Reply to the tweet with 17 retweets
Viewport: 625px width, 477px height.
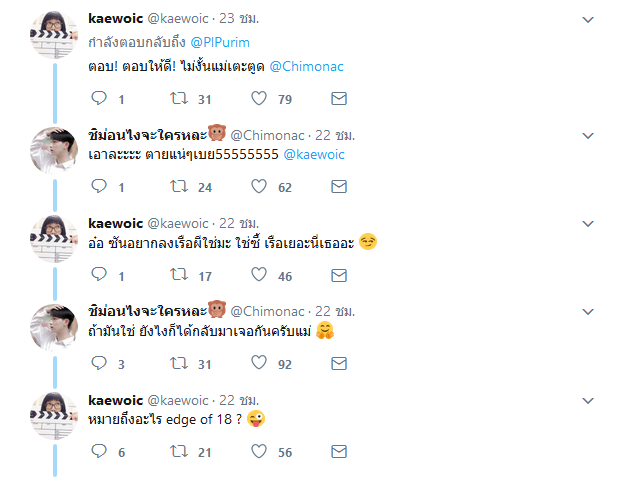pos(99,275)
